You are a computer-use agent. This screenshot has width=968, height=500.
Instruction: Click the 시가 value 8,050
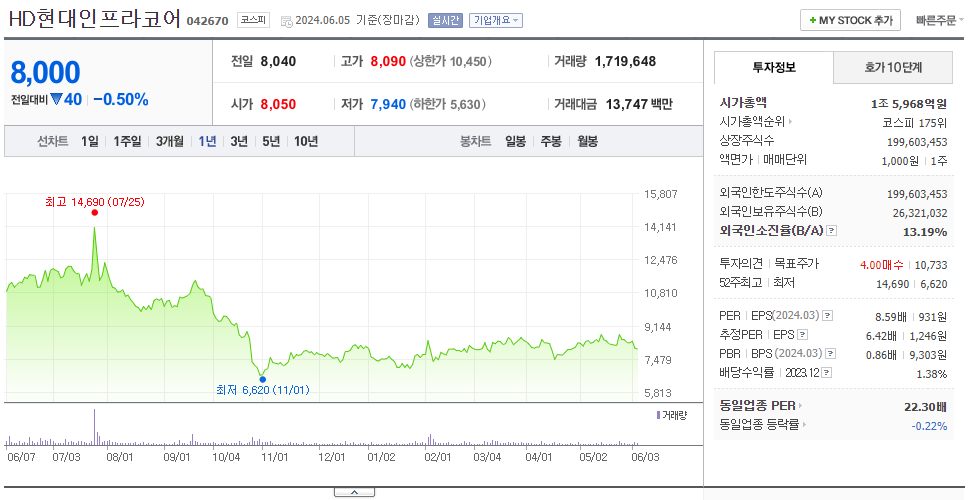click(278, 104)
